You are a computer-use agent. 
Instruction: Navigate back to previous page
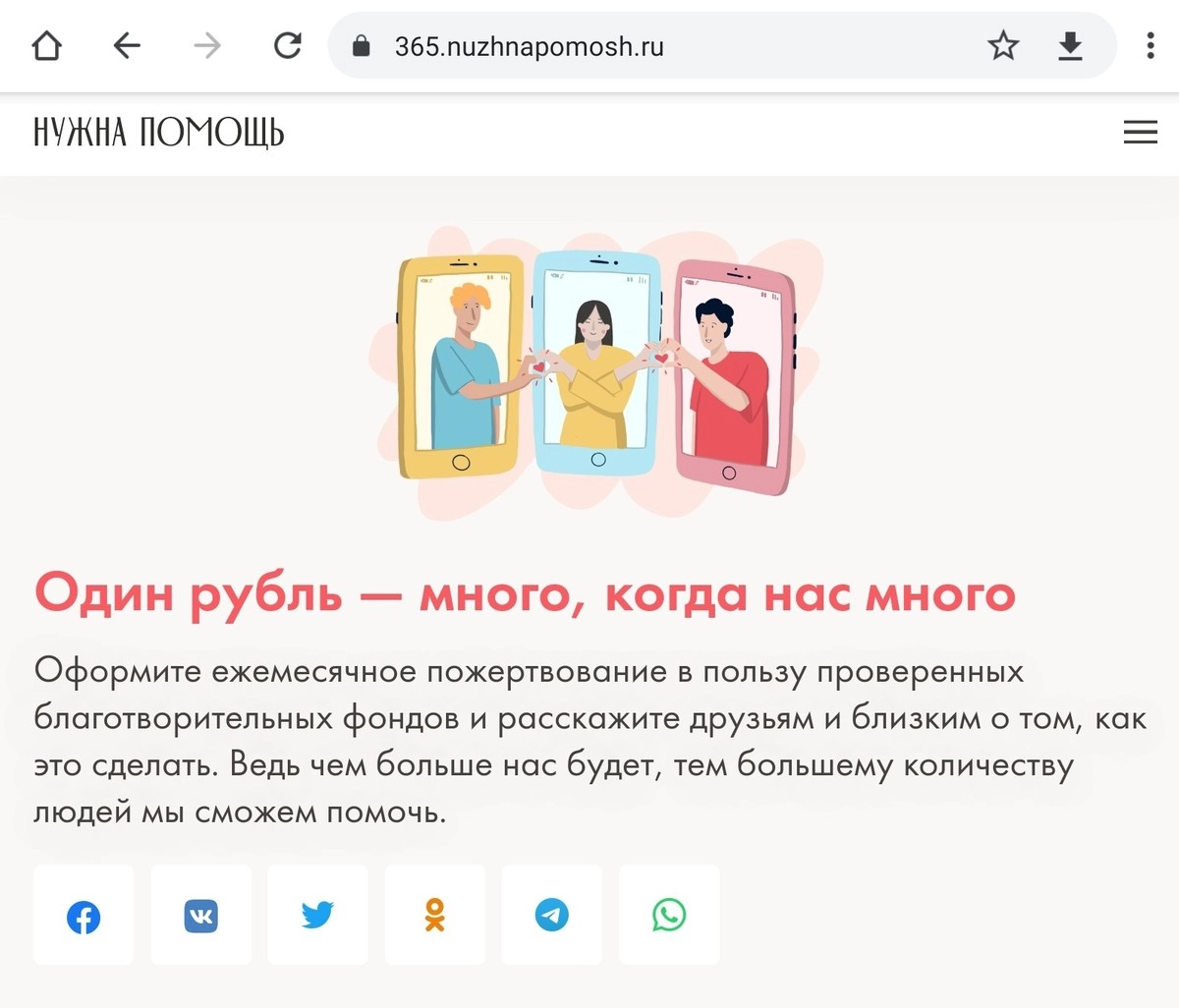point(127,45)
